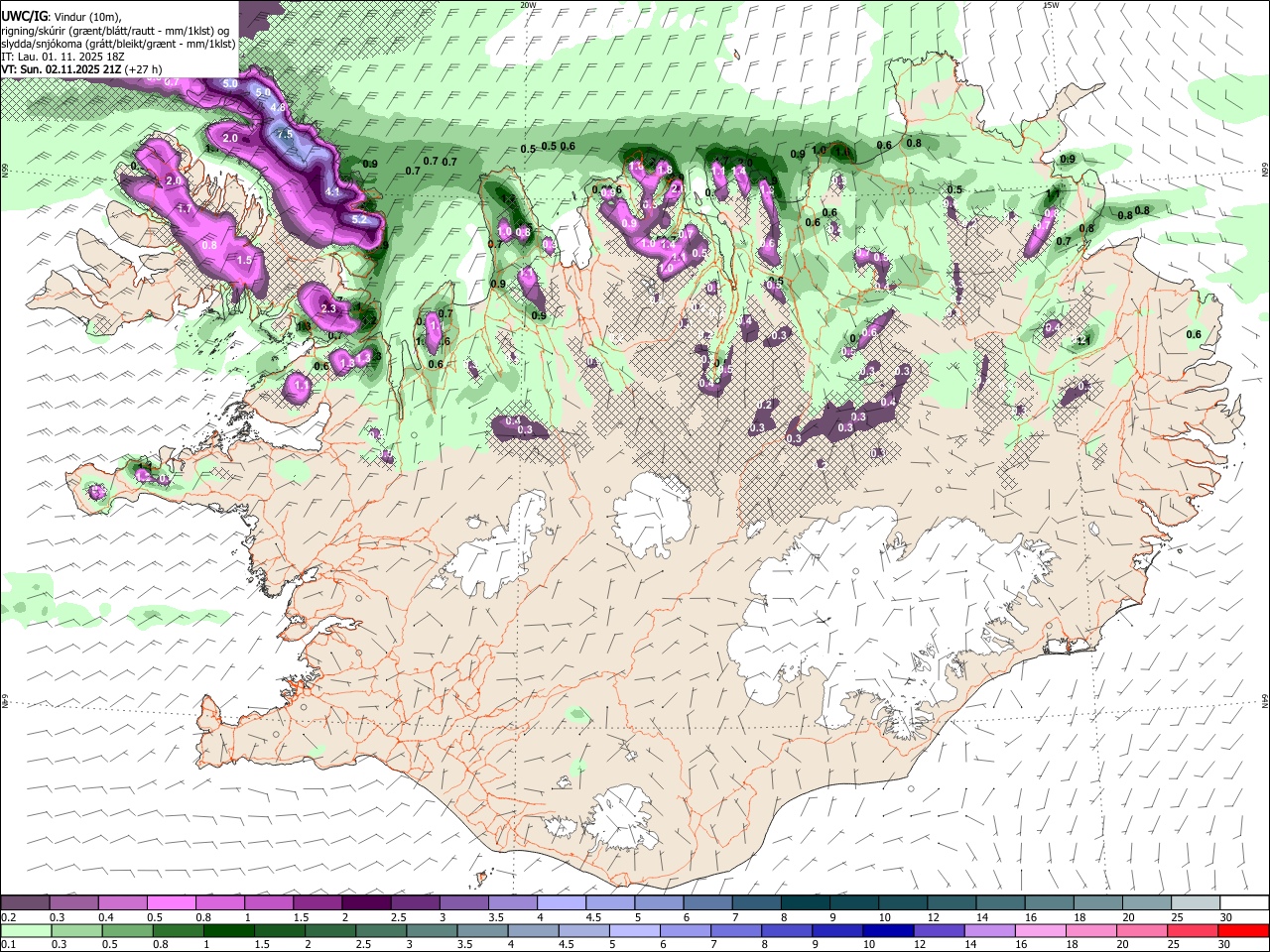Click the "7.5" precipitation value on the map
The image size is (1270, 952).
(x=284, y=134)
